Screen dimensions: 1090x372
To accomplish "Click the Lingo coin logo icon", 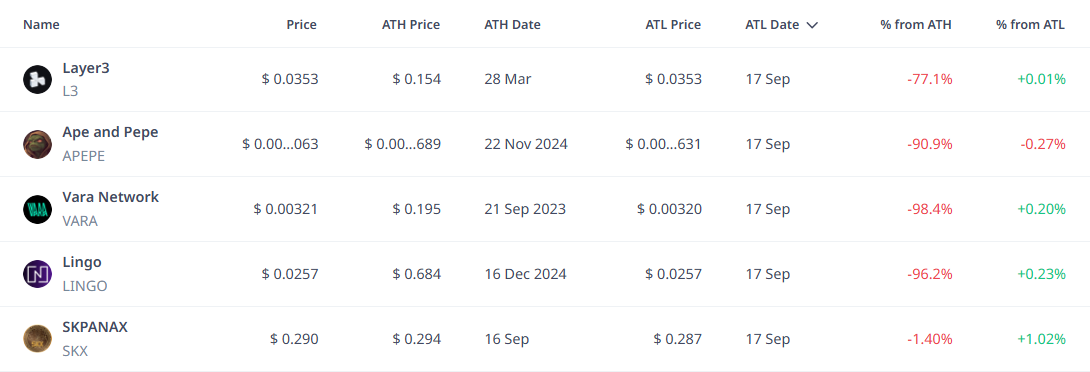I will tap(38, 274).
